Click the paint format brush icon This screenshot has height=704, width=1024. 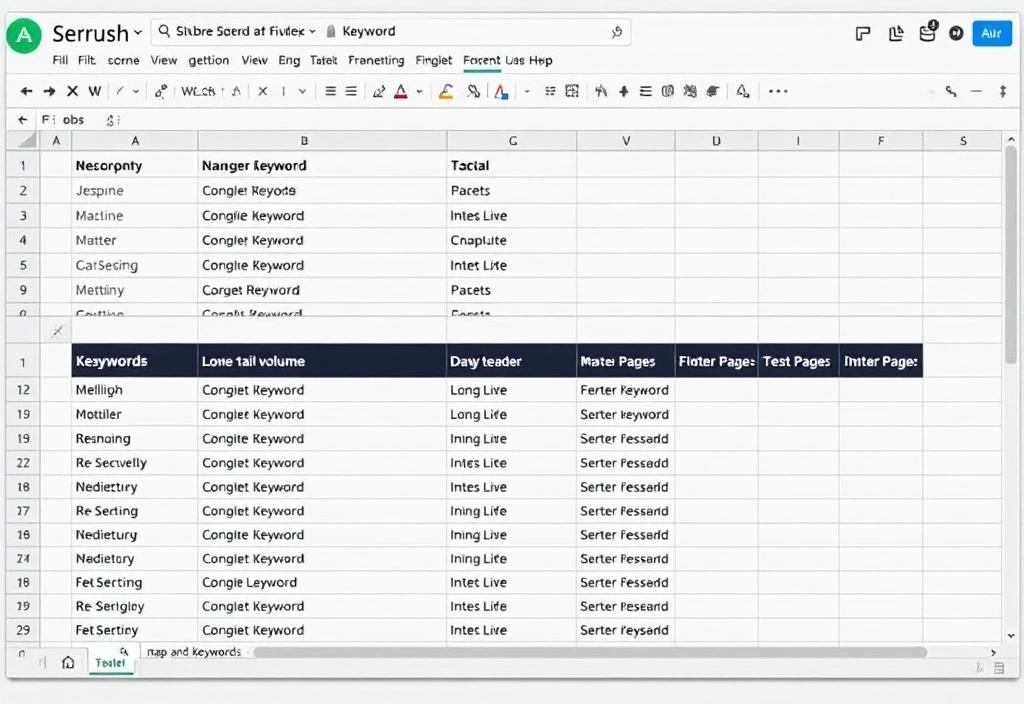click(x=161, y=91)
